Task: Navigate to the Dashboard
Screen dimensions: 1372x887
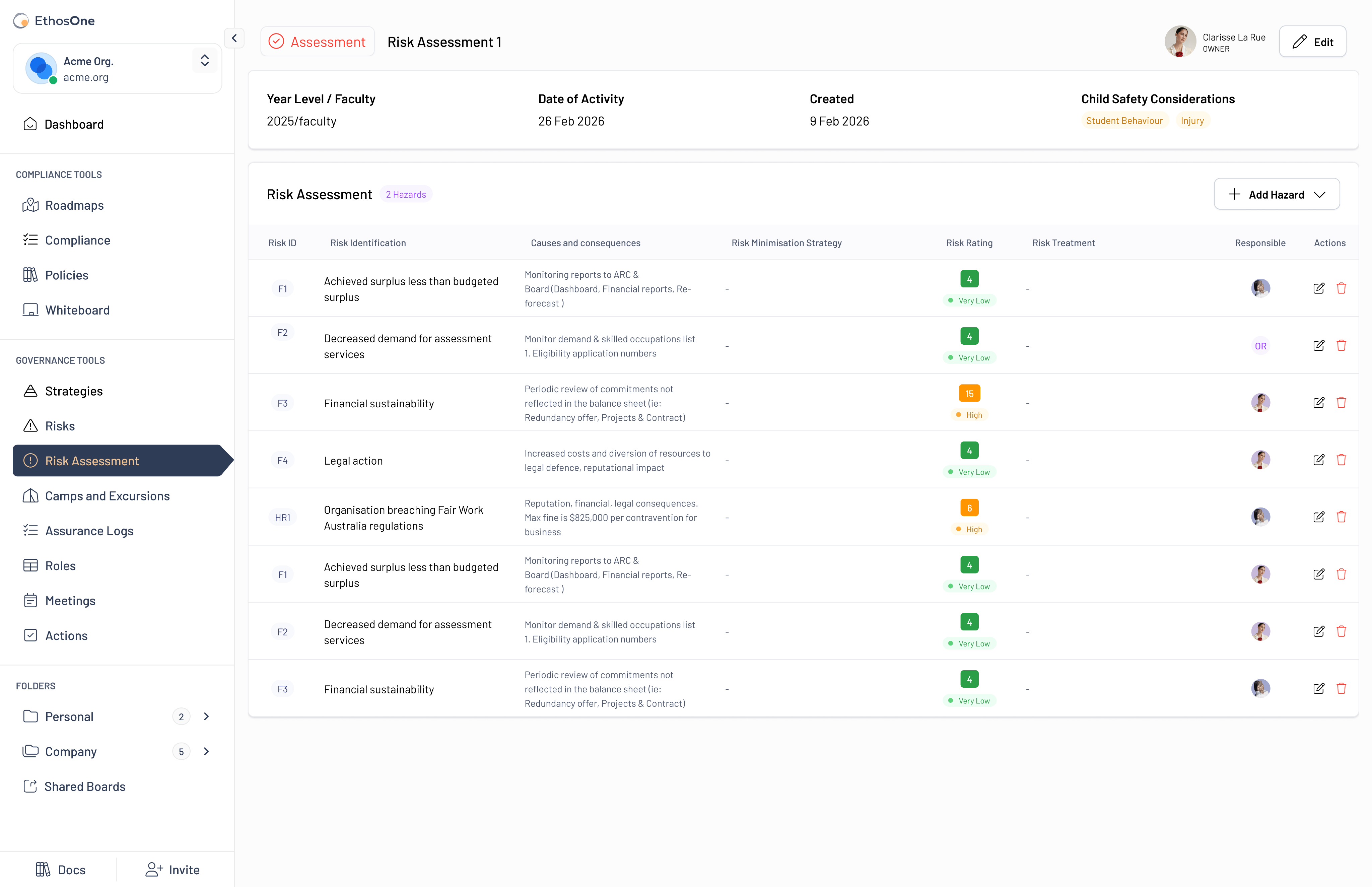Action: 74,124
